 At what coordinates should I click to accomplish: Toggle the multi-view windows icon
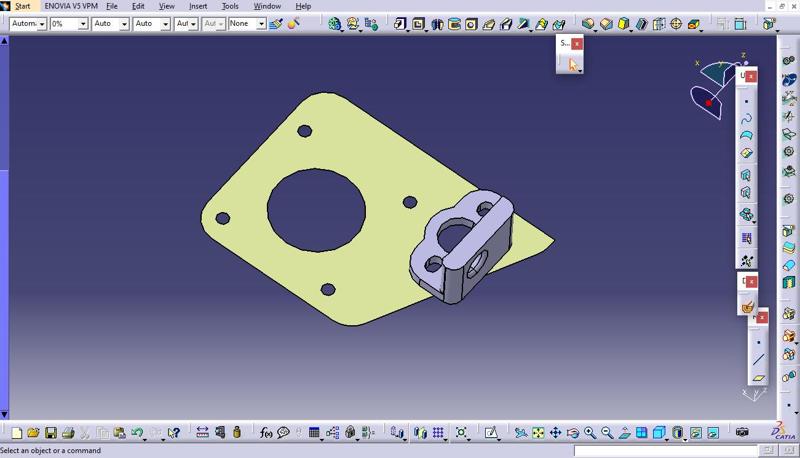[641, 433]
